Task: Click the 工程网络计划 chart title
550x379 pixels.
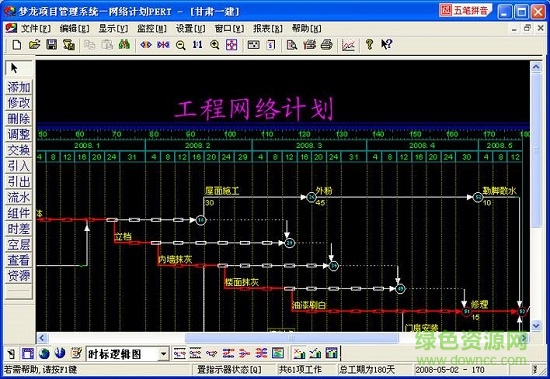Action: point(254,109)
